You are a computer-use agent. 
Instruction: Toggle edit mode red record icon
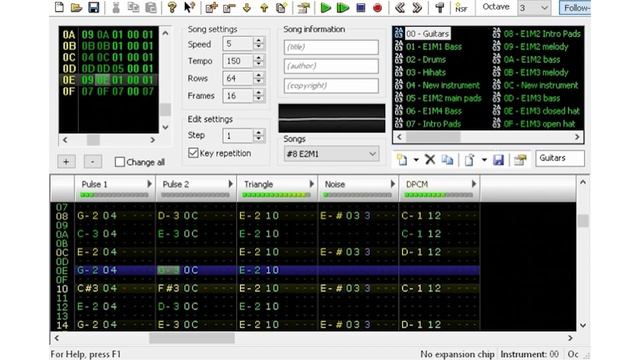[x=378, y=7]
